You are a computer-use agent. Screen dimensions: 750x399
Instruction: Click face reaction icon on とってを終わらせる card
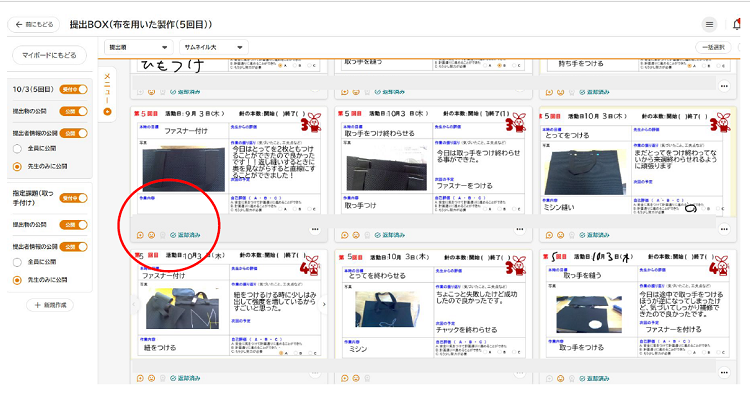(x=356, y=378)
